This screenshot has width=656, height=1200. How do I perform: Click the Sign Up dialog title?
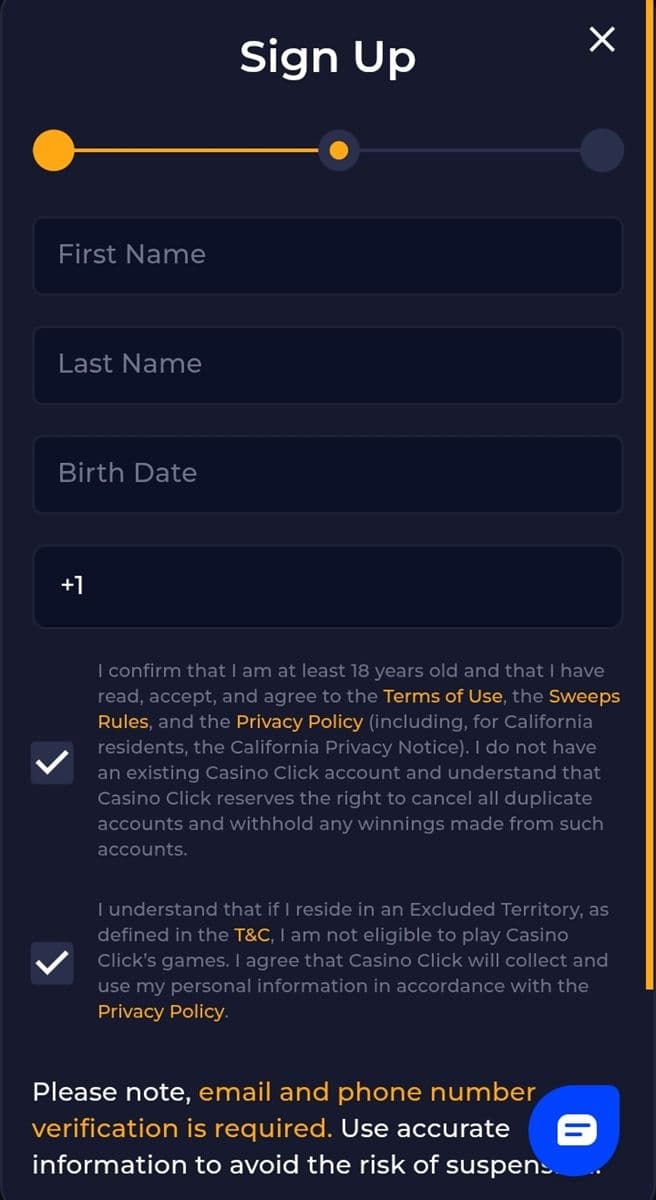pyautogui.click(x=328, y=57)
